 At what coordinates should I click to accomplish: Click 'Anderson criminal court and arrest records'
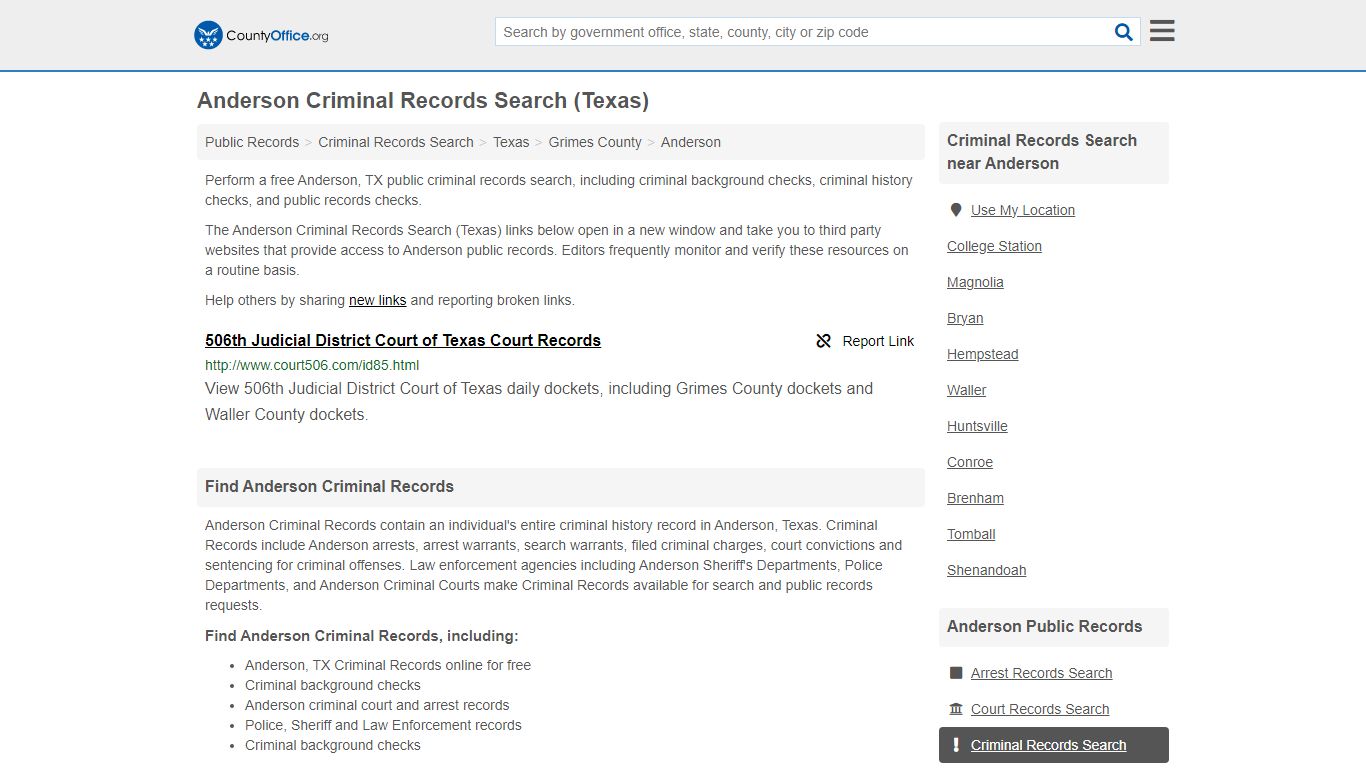[x=377, y=705]
